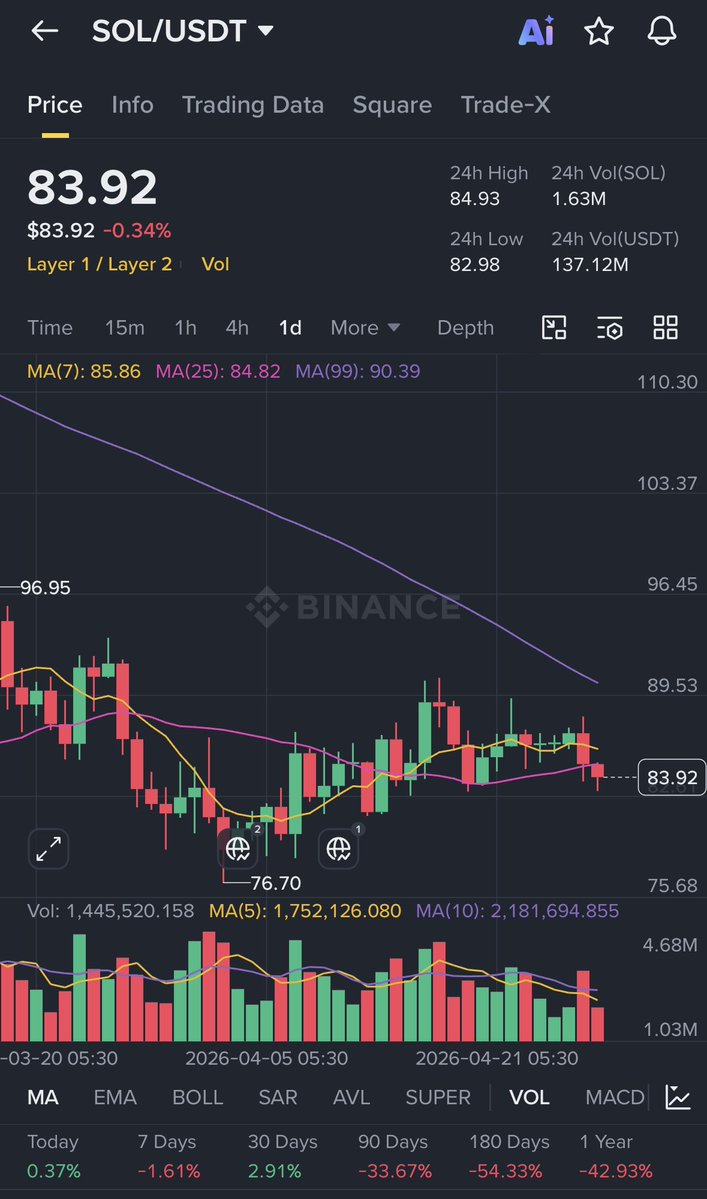This screenshot has width=707, height=1199.
Task: Open indicator chart icon beside MACD
Action: click(x=678, y=1097)
